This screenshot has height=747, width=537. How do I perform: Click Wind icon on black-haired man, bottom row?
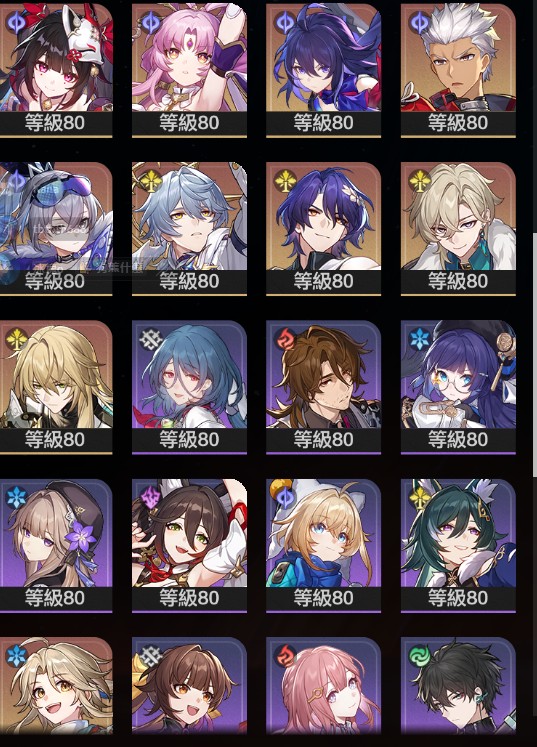click(420, 656)
